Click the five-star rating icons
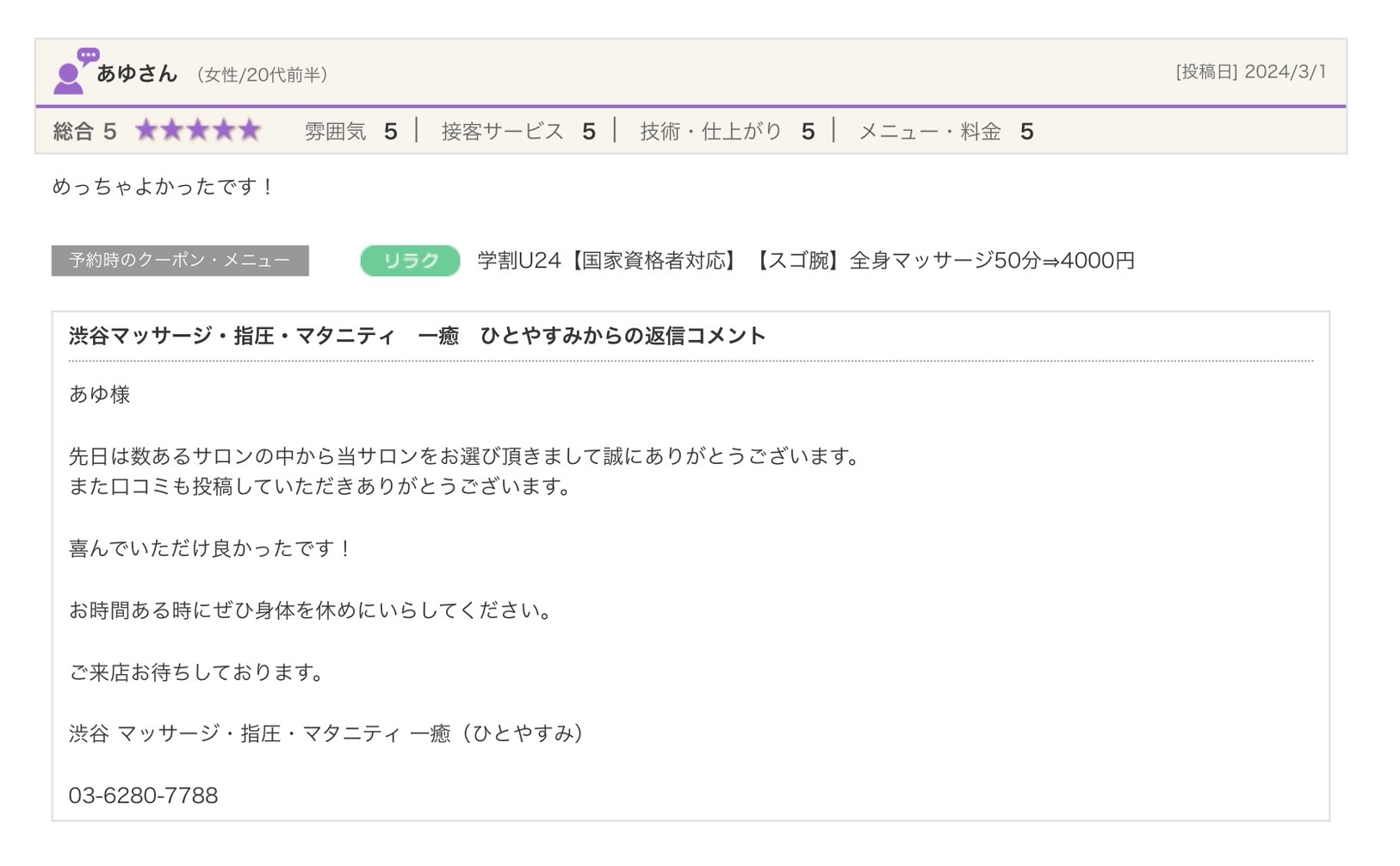Screen dimensions: 1400x866 (198, 130)
